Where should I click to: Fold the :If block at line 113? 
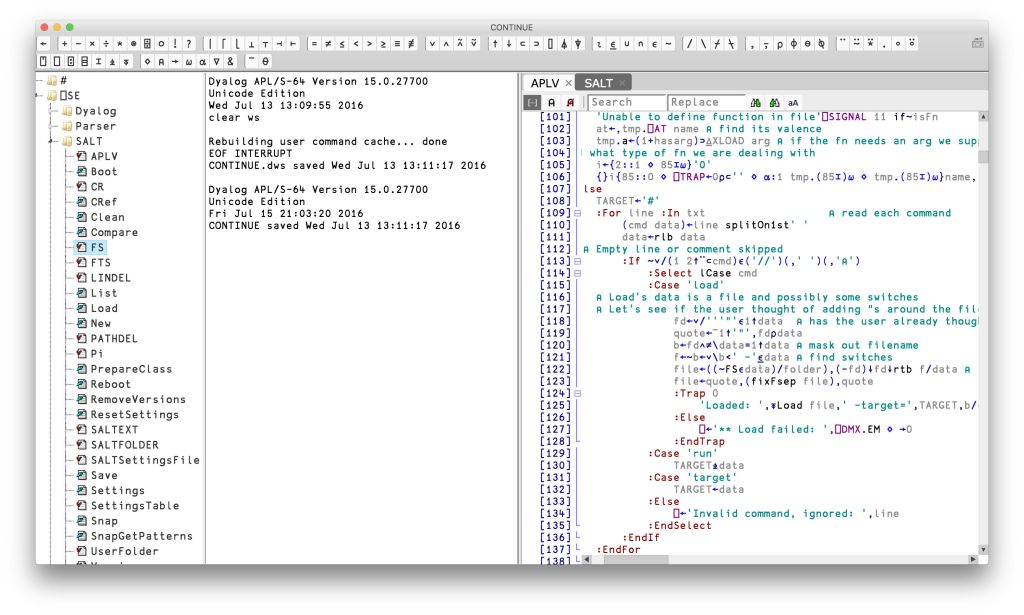(577, 261)
